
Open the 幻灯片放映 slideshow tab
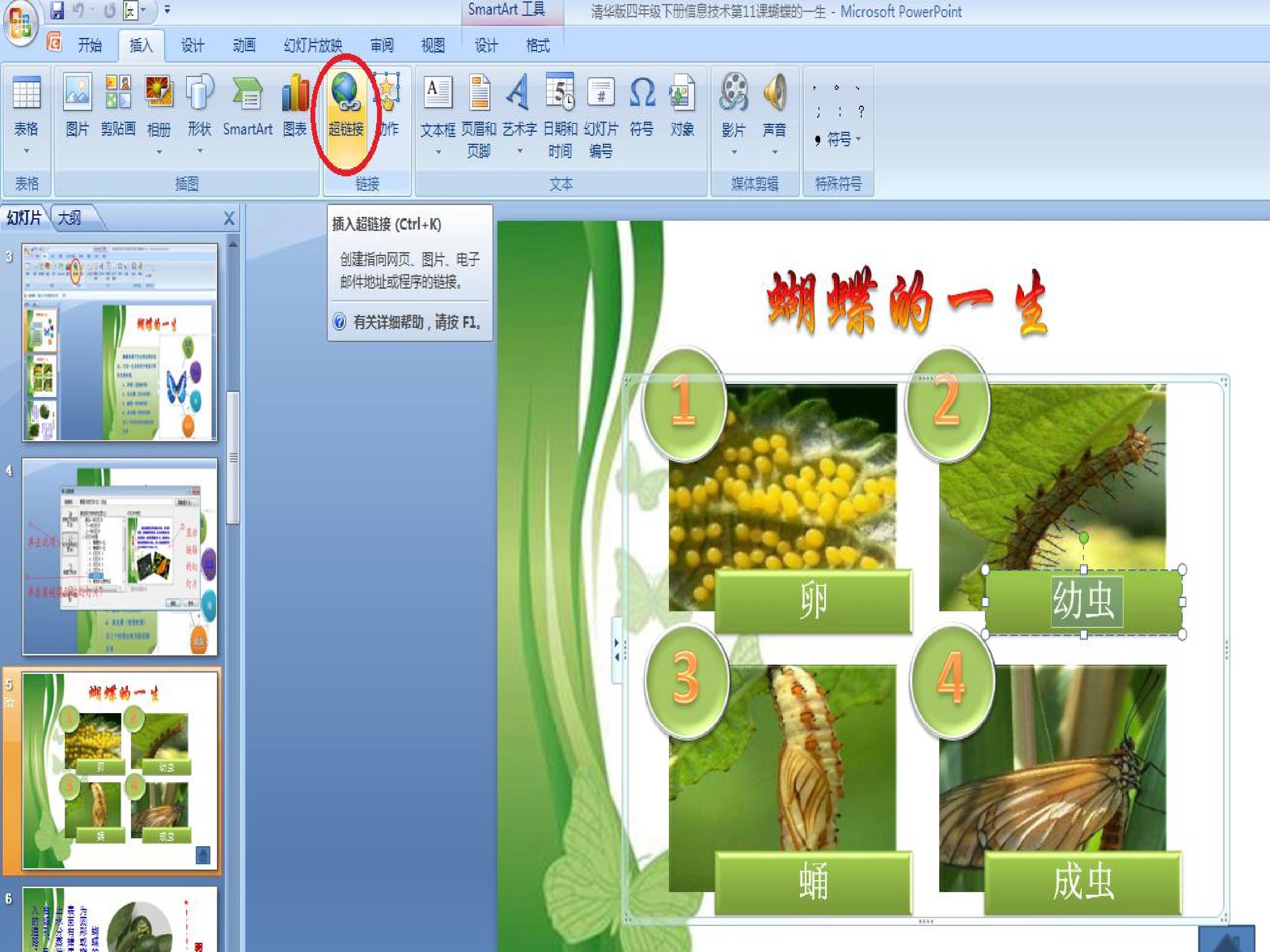coord(313,45)
